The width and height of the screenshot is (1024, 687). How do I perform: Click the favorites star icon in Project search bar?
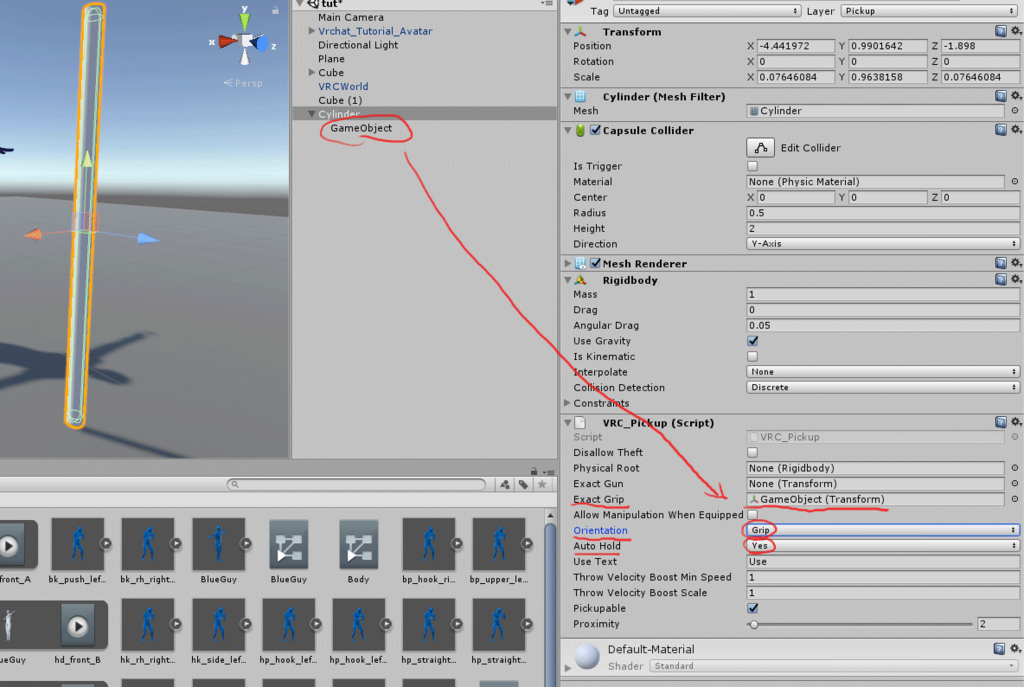tap(541, 485)
